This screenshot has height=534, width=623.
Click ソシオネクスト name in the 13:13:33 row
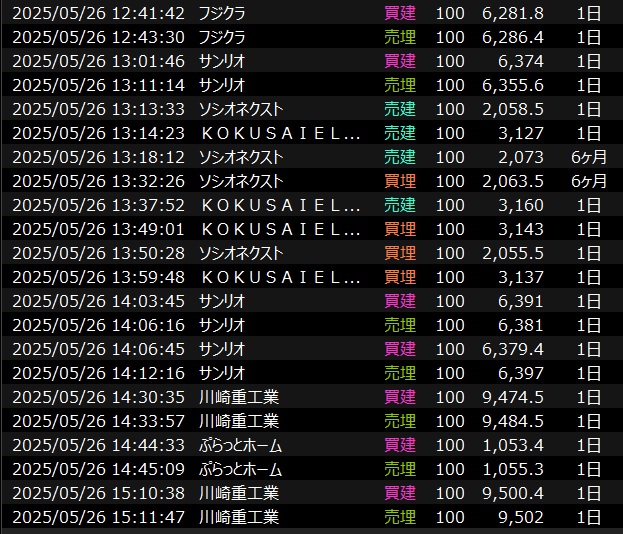click(241, 109)
